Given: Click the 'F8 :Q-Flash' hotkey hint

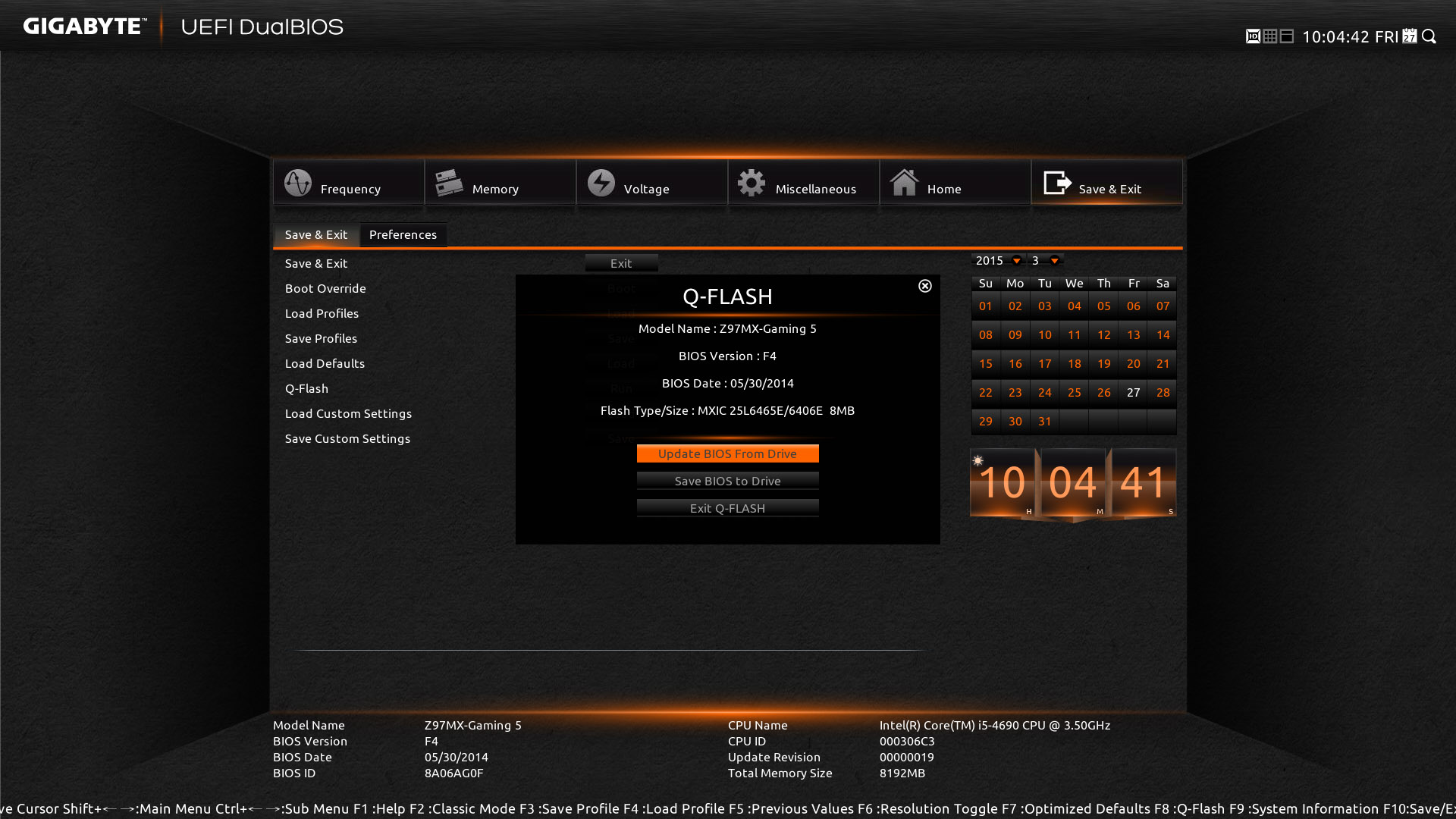Looking at the screenshot, I should [x=1189, y=808].
